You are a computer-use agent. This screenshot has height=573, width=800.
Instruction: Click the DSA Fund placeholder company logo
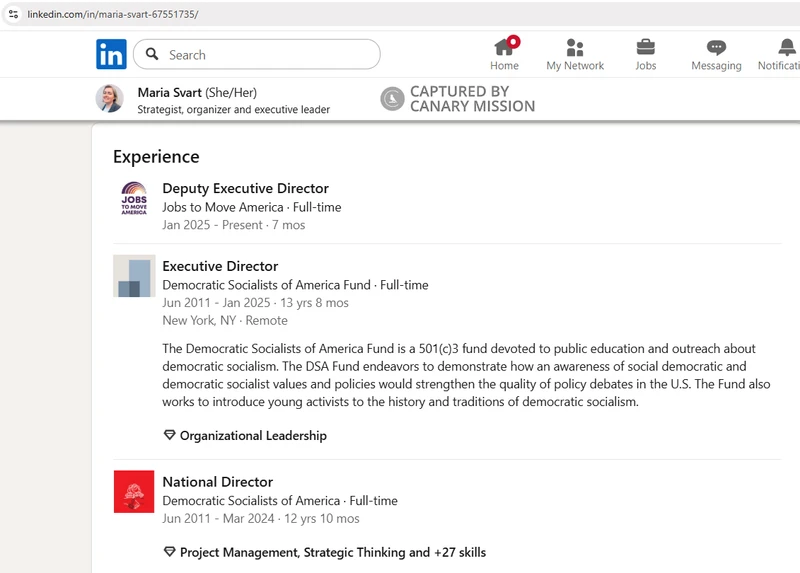(134, 276)
